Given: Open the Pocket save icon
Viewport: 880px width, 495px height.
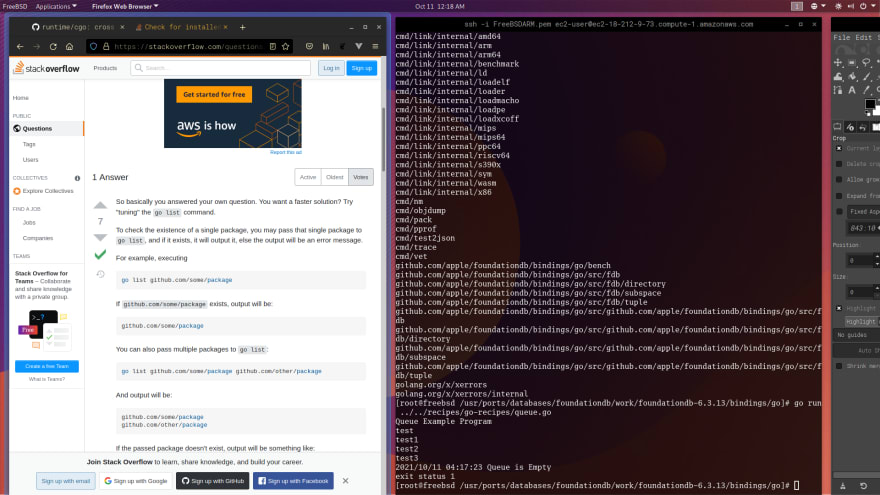Looking at the screenshot, I should [309, 47].
